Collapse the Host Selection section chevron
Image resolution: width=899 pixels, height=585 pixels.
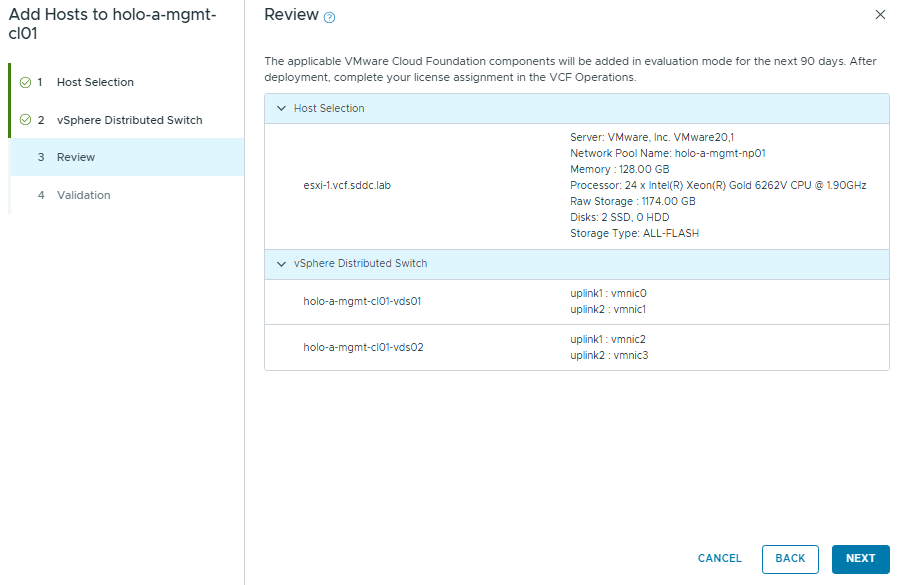pos(281,108)
